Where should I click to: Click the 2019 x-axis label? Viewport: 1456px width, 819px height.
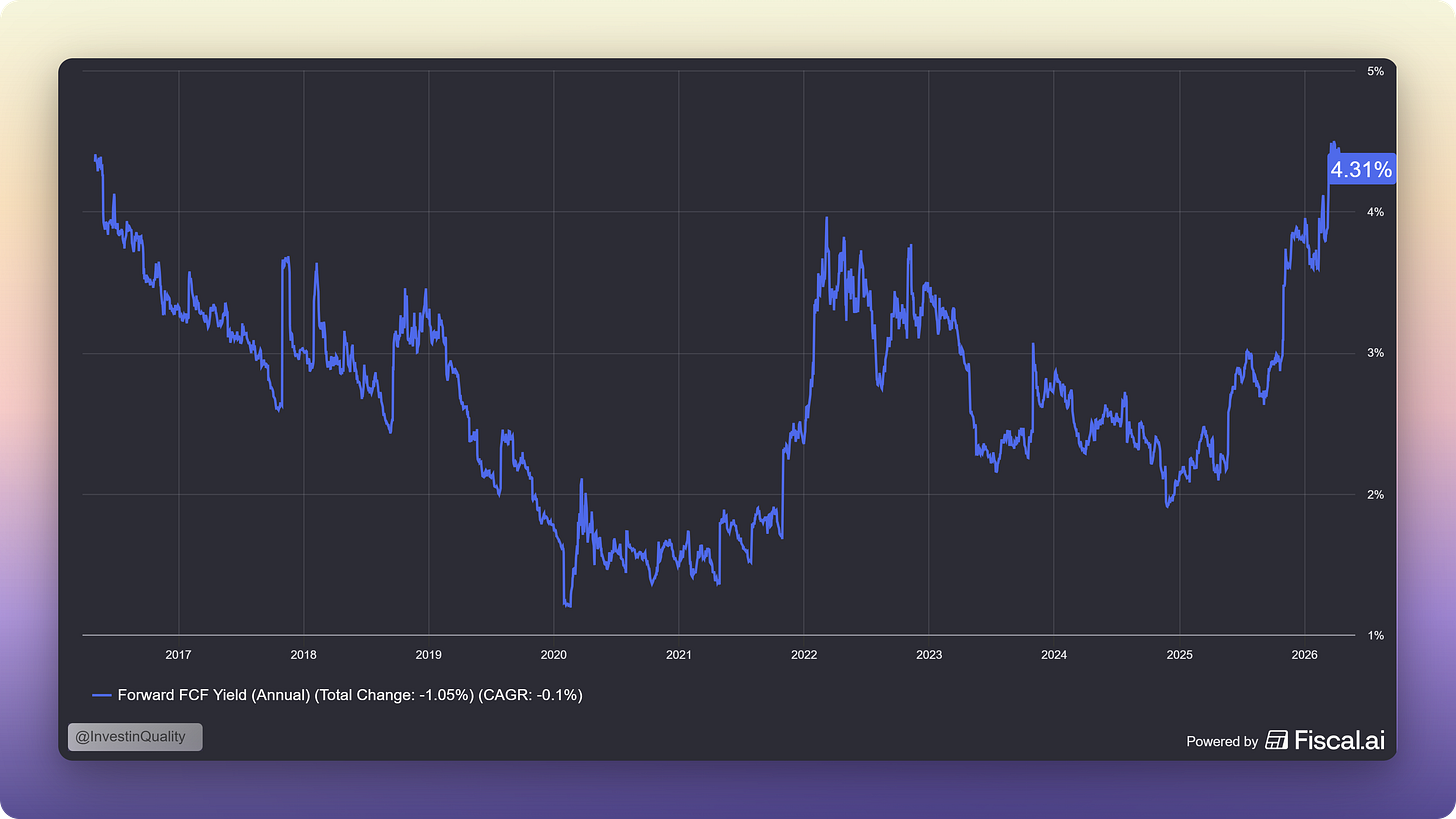(x=428, y=655)
